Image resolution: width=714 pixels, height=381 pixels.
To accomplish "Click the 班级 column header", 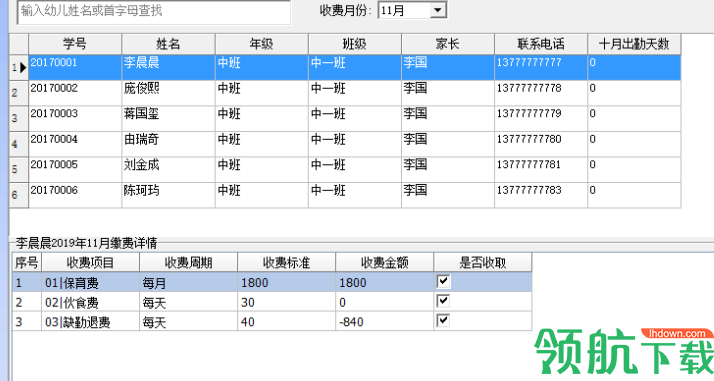I will pos(355,44).
